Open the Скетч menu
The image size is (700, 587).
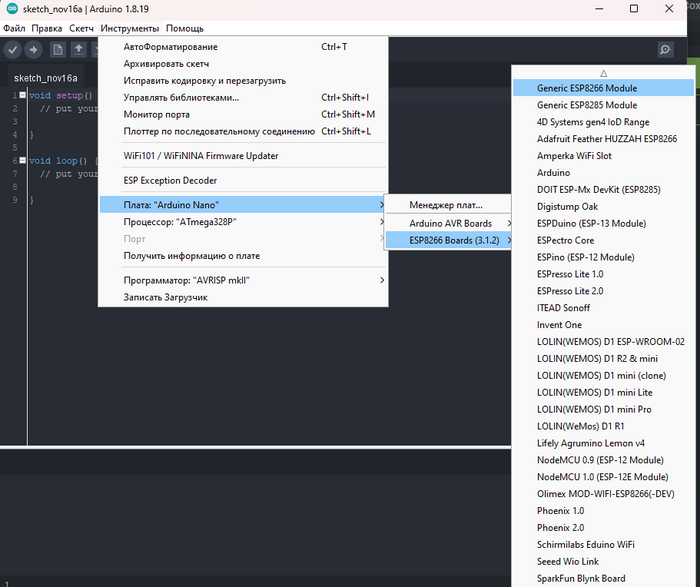(x=81, y=29)
